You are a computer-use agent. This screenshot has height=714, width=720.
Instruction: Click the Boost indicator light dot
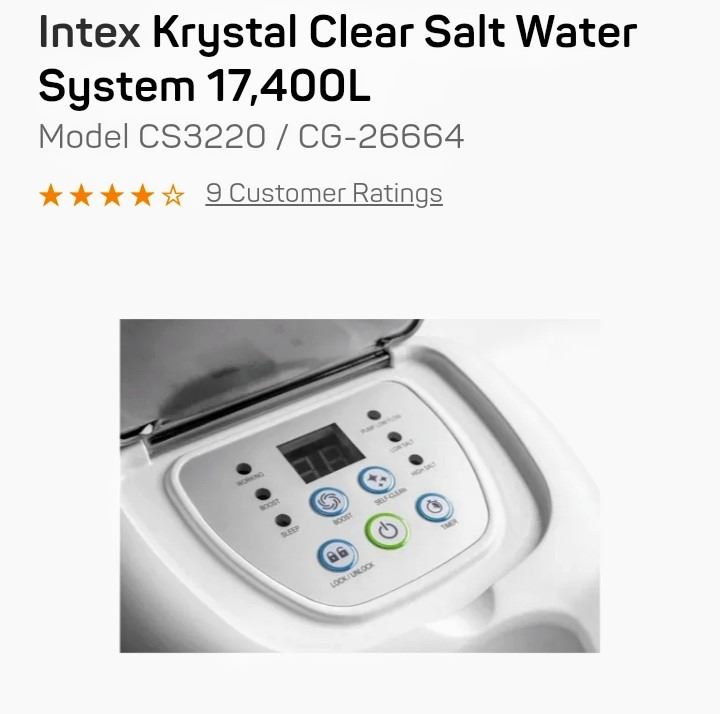[x=263, y=495]
